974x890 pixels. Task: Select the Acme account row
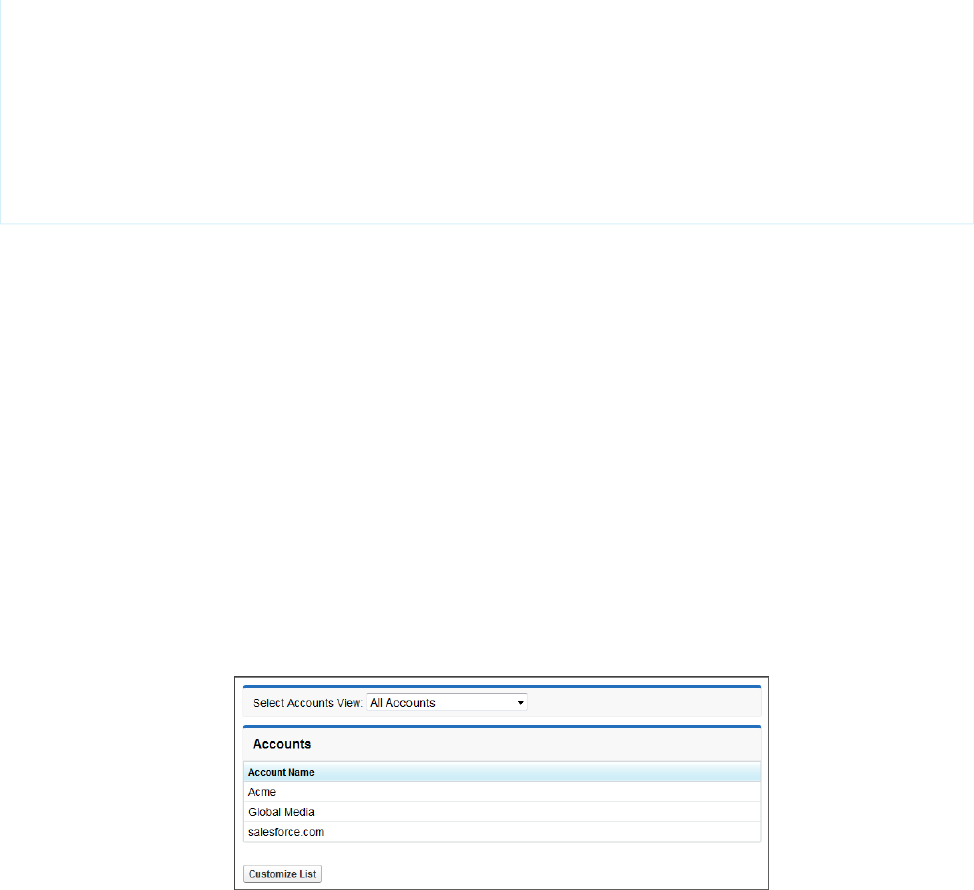[502, 792]
